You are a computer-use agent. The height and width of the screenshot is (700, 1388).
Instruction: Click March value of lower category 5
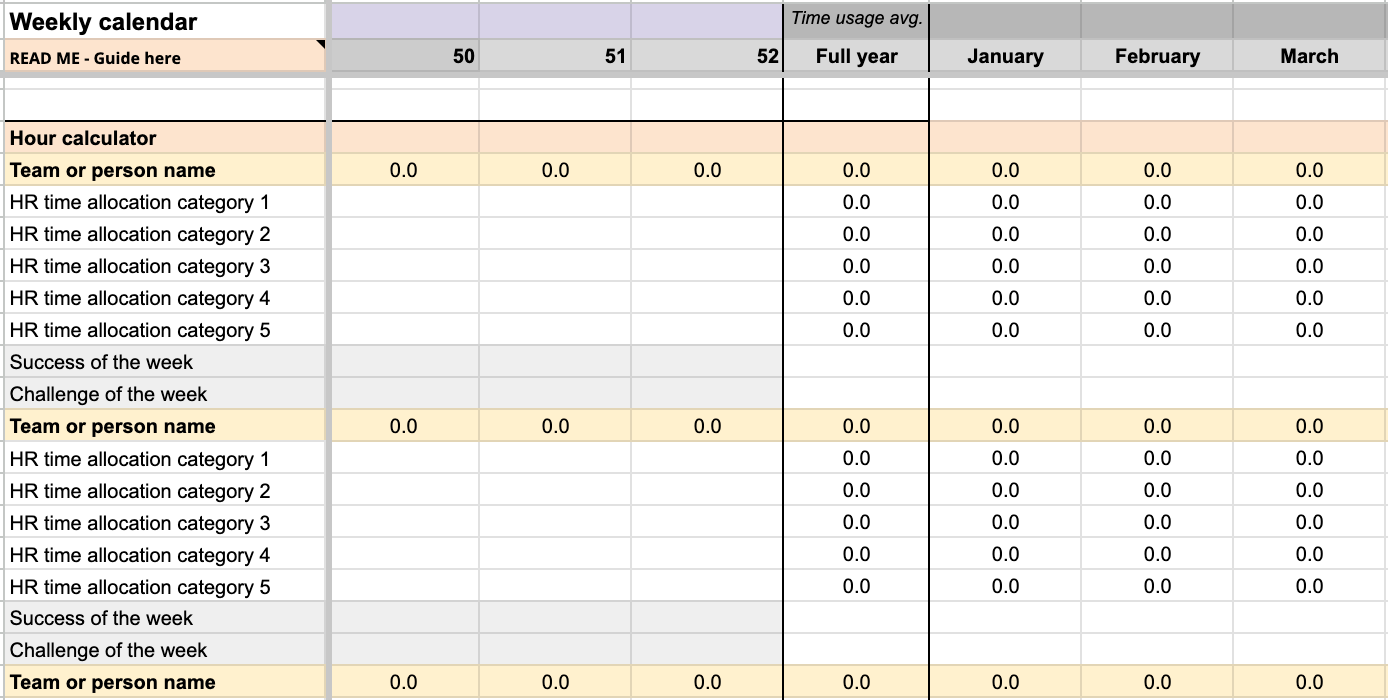click(1310, 587)
